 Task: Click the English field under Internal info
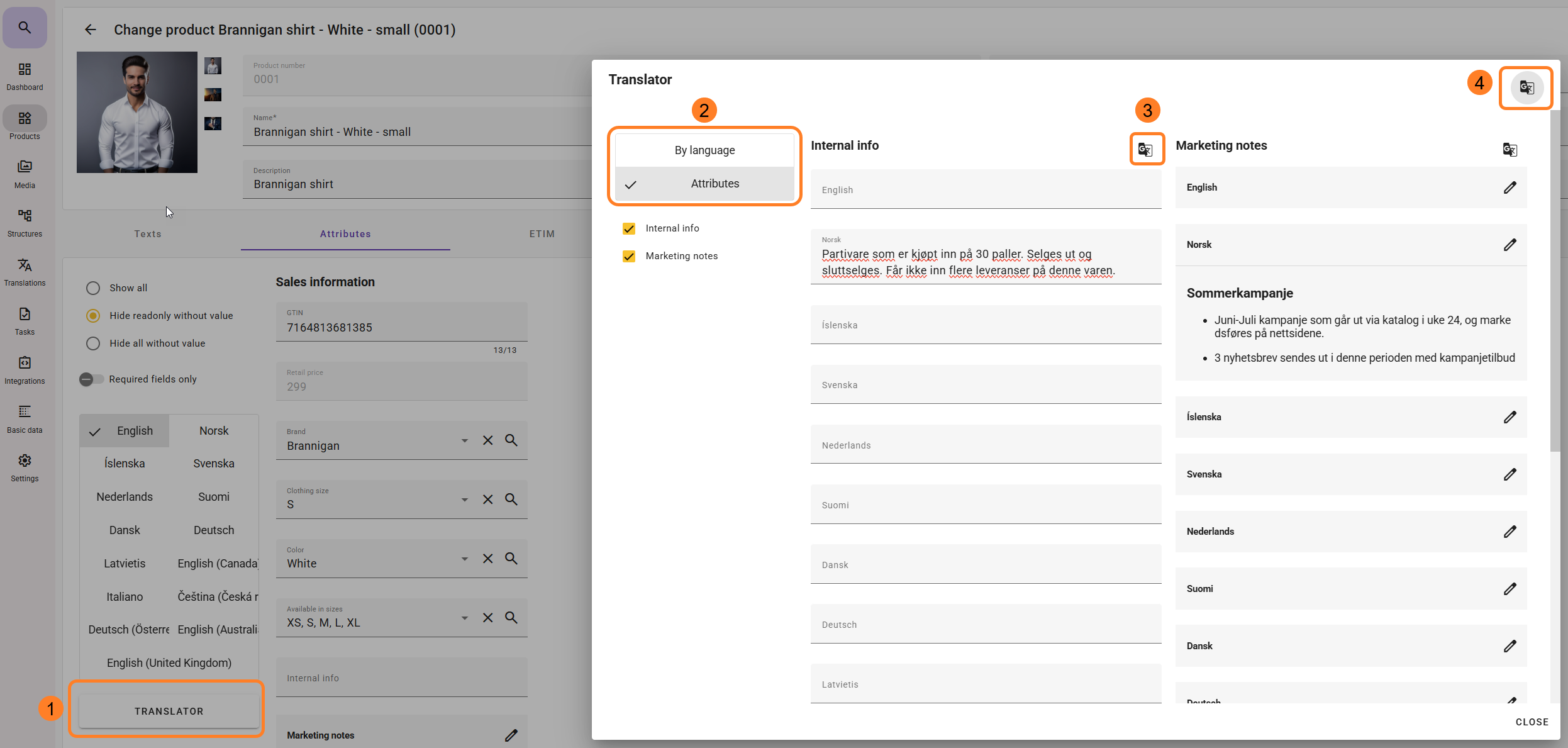985,190
